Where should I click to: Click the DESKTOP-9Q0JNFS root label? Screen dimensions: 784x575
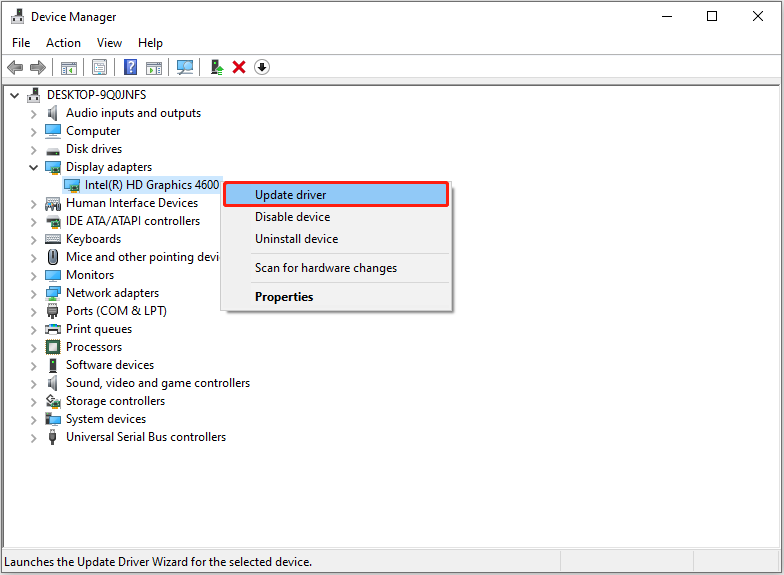[x=96, y=95]
